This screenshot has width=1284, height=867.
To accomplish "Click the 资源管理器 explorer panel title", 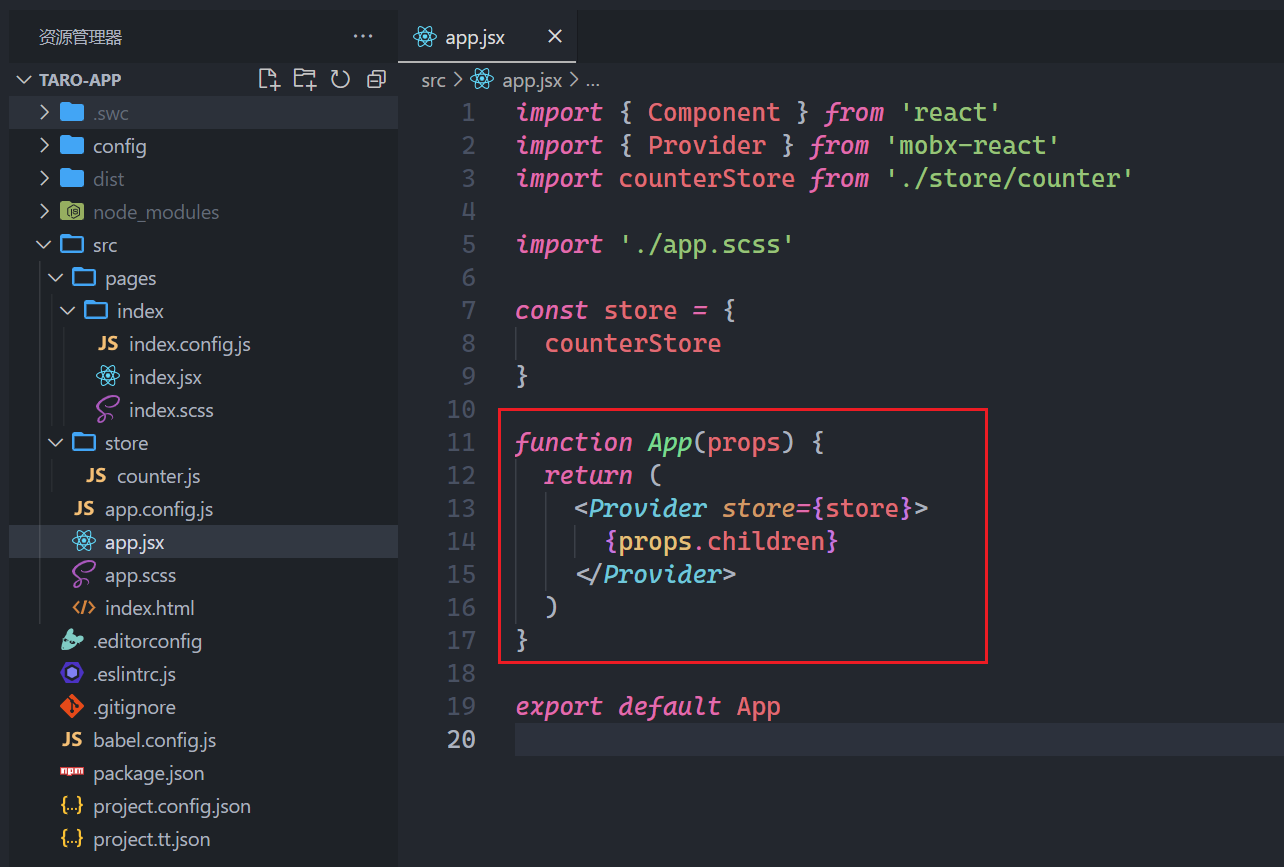I will pyautogui.click(x=80, y=37).
